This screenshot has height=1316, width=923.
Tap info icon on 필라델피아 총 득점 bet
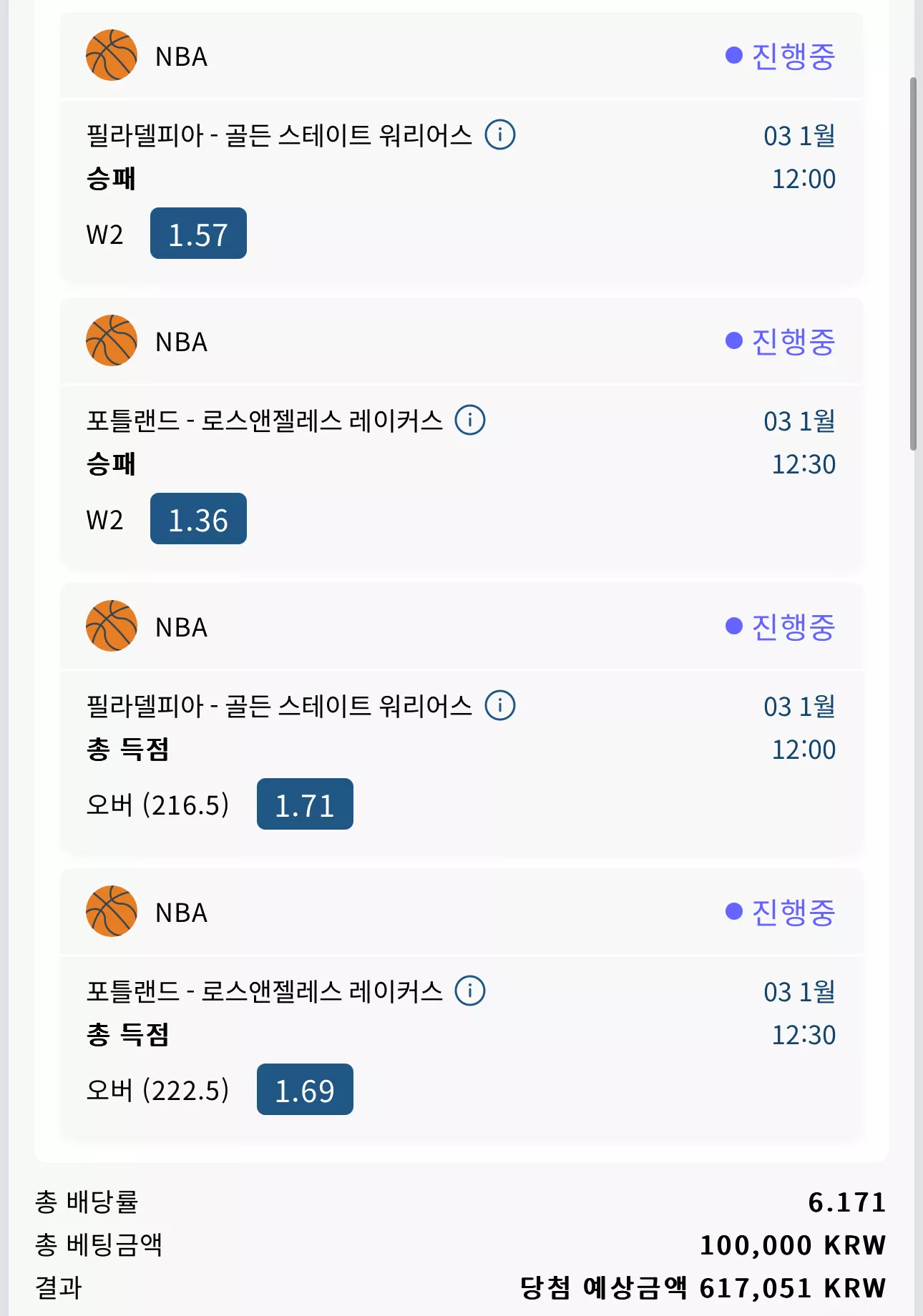pyautogui.click(x=500, y=705)
